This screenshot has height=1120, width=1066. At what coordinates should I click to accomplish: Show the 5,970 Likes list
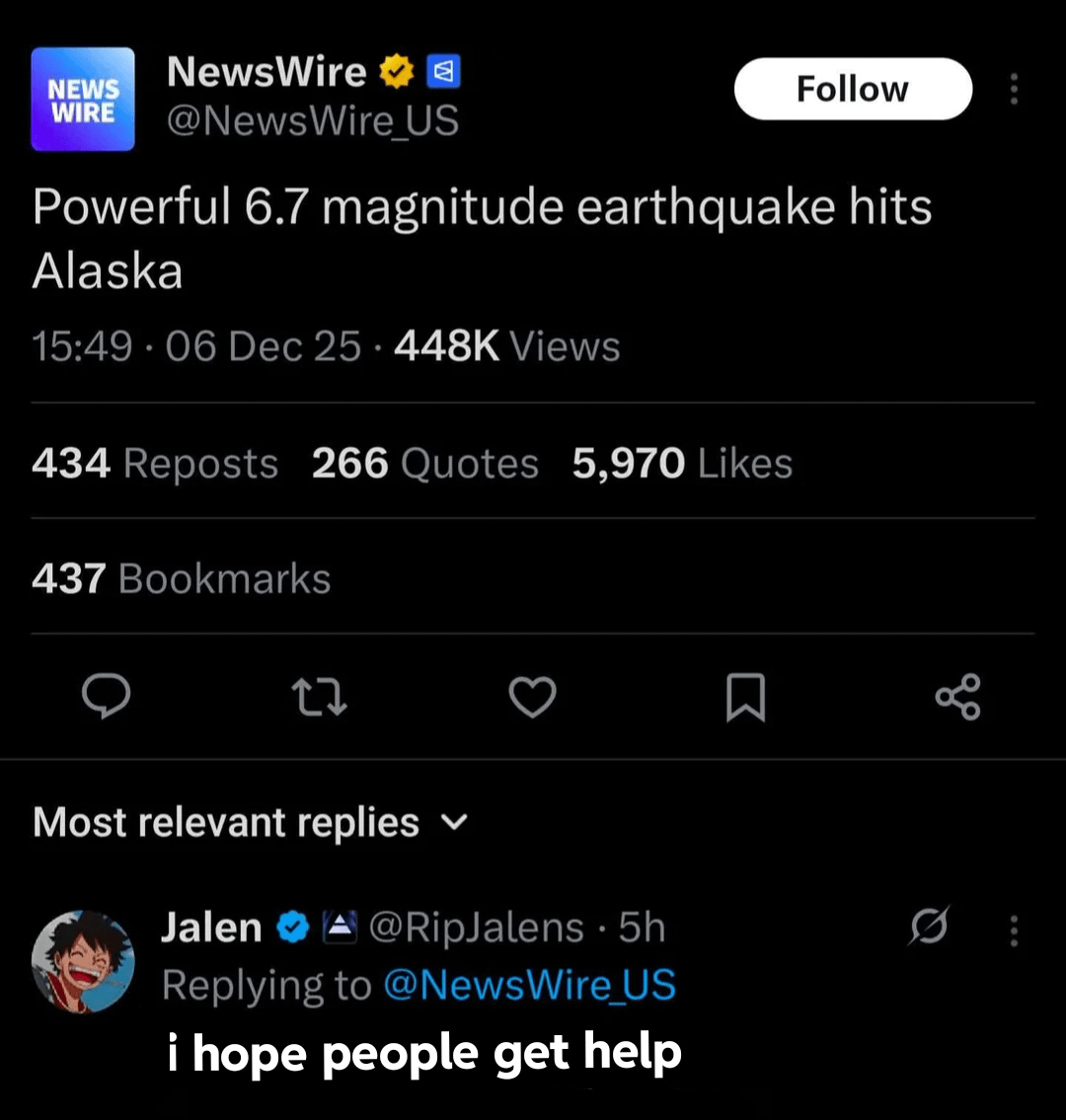[682, 463]
